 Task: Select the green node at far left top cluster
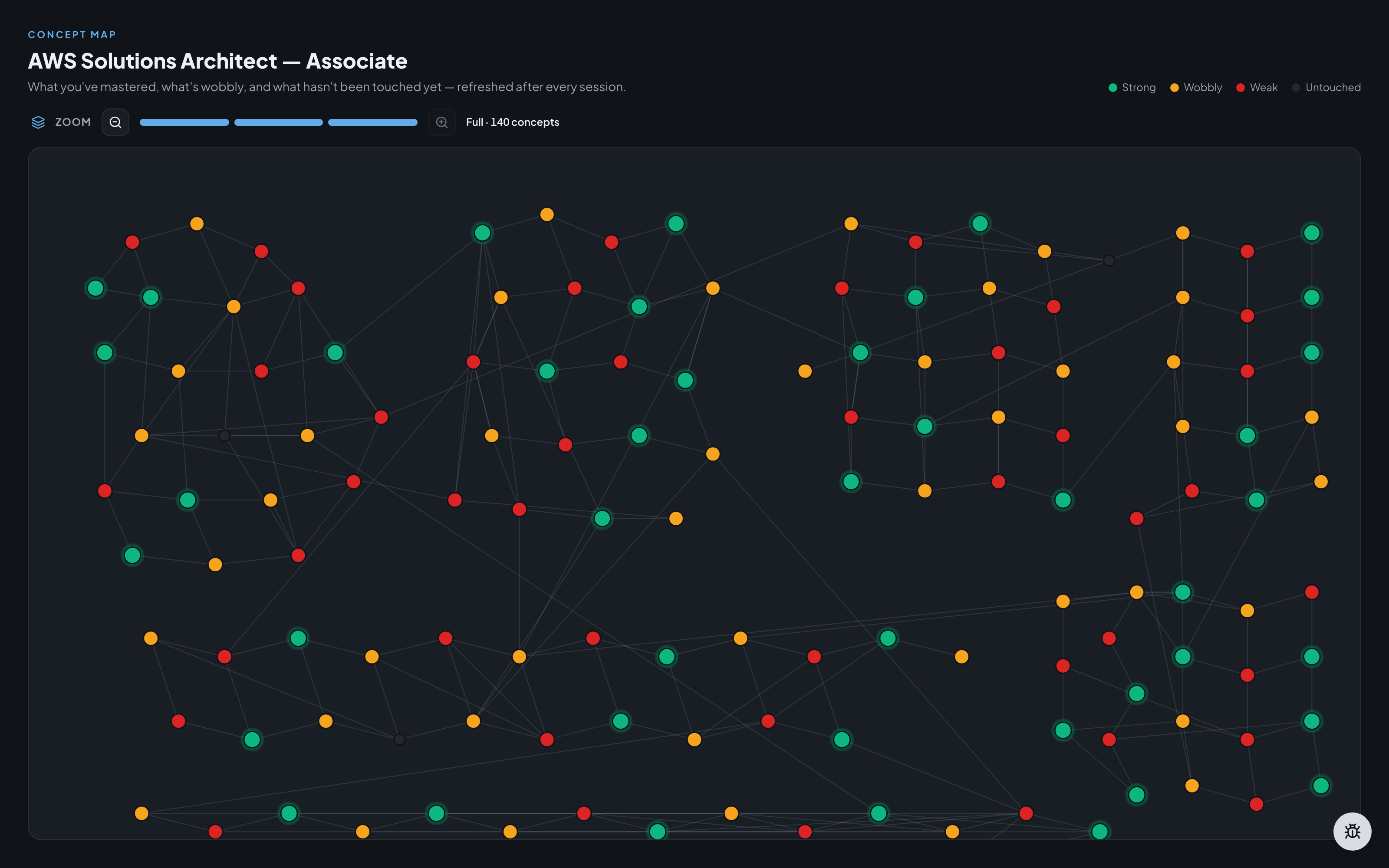click(x=95, y=288)
